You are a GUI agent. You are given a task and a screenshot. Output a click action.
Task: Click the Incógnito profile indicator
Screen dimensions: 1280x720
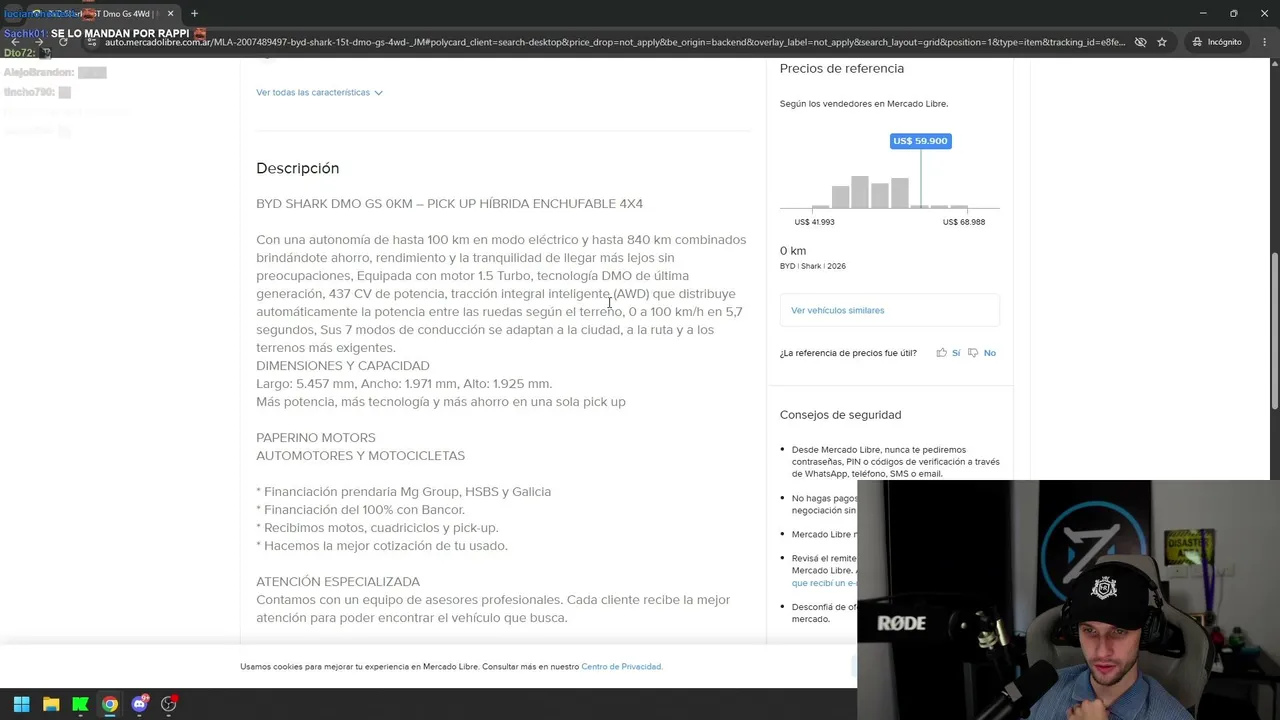(x=1216, y=42)
